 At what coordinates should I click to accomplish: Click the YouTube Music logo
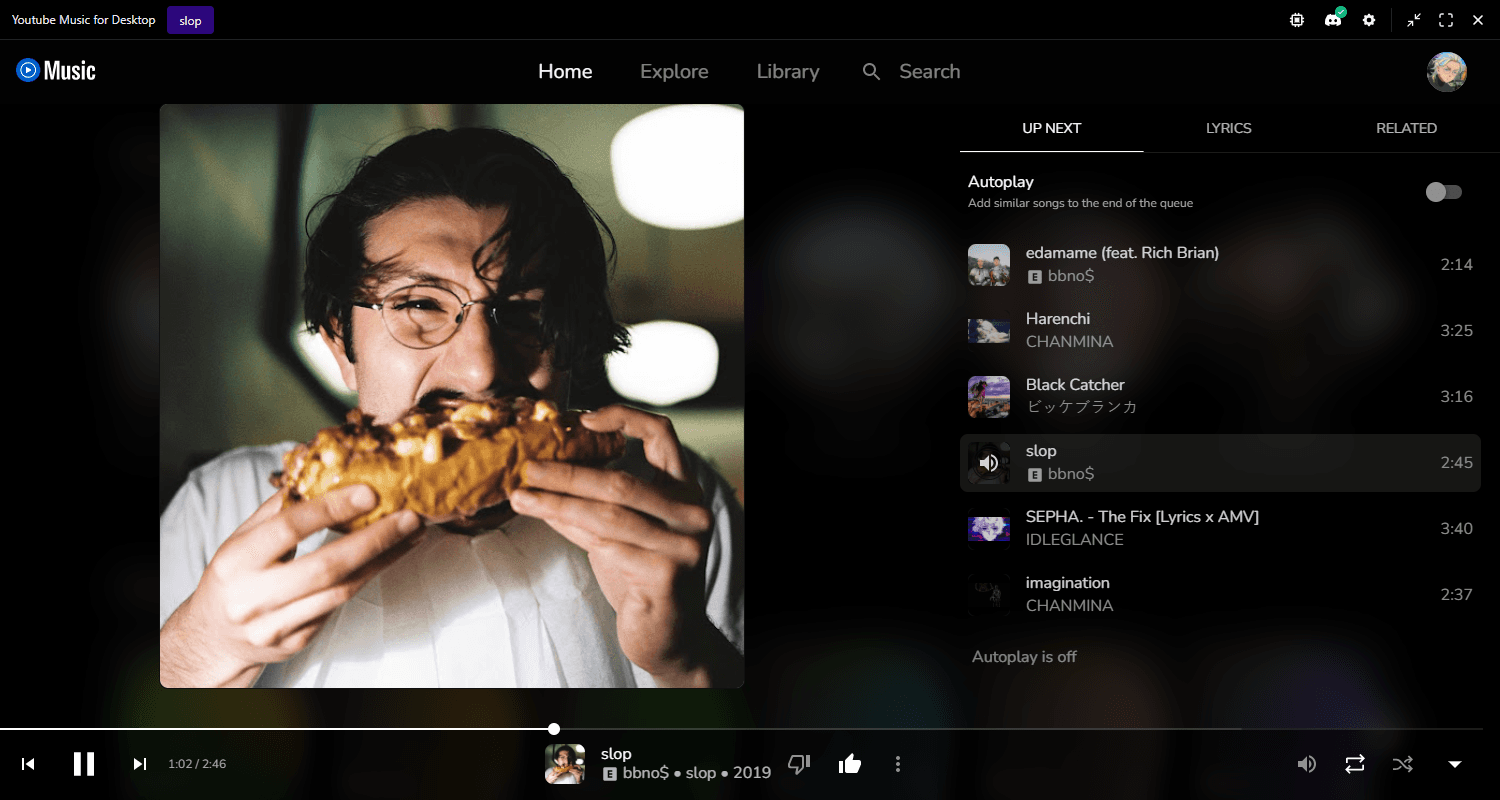56,70
